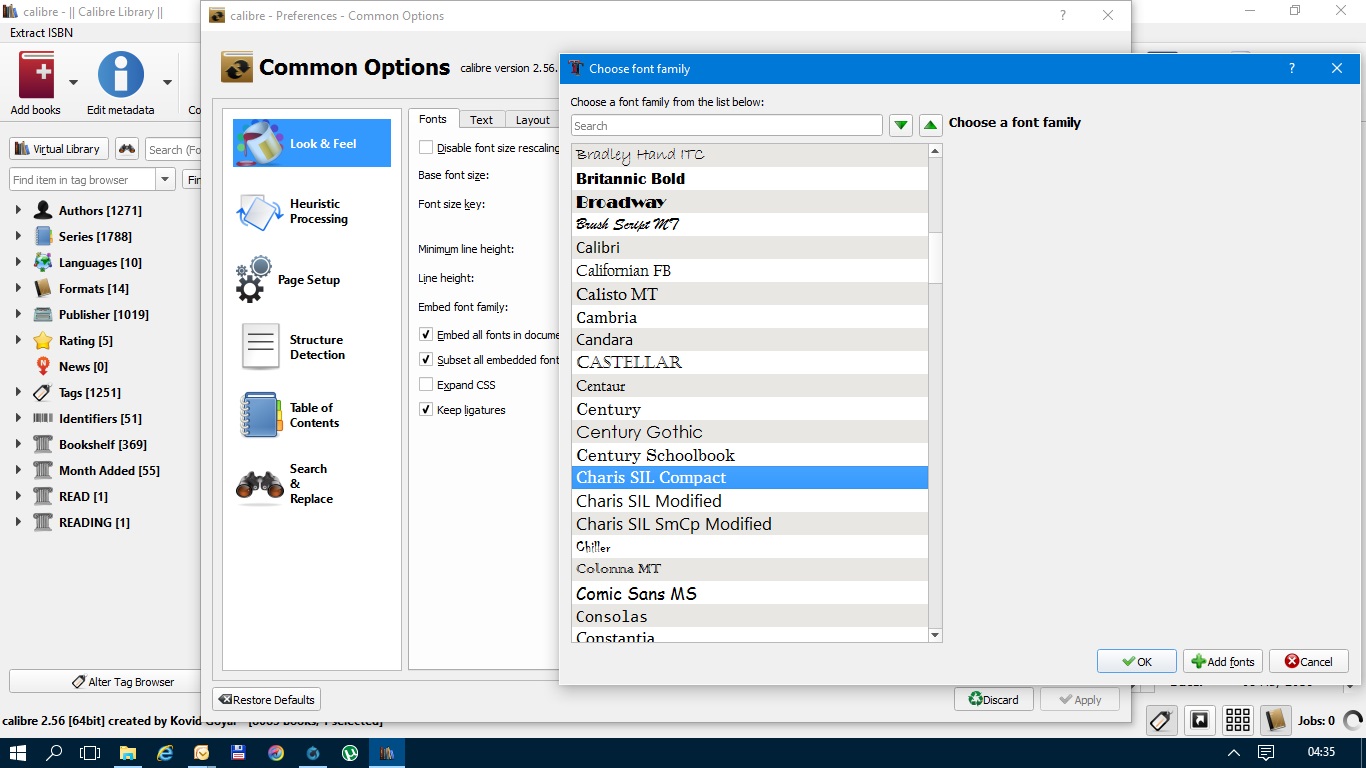
Task: Expand the Authors category in tag browser
Action: tap(17, 211)
